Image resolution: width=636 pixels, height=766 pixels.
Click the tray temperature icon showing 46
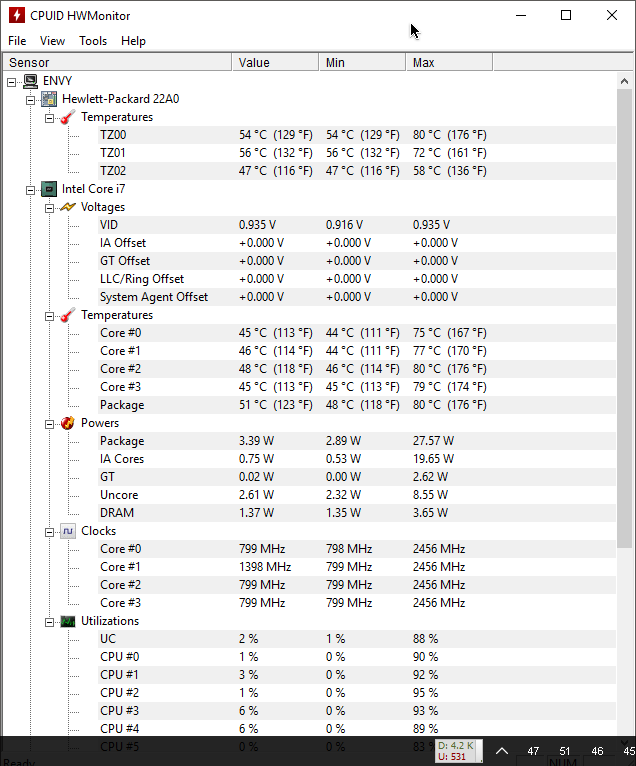(597, 751)
